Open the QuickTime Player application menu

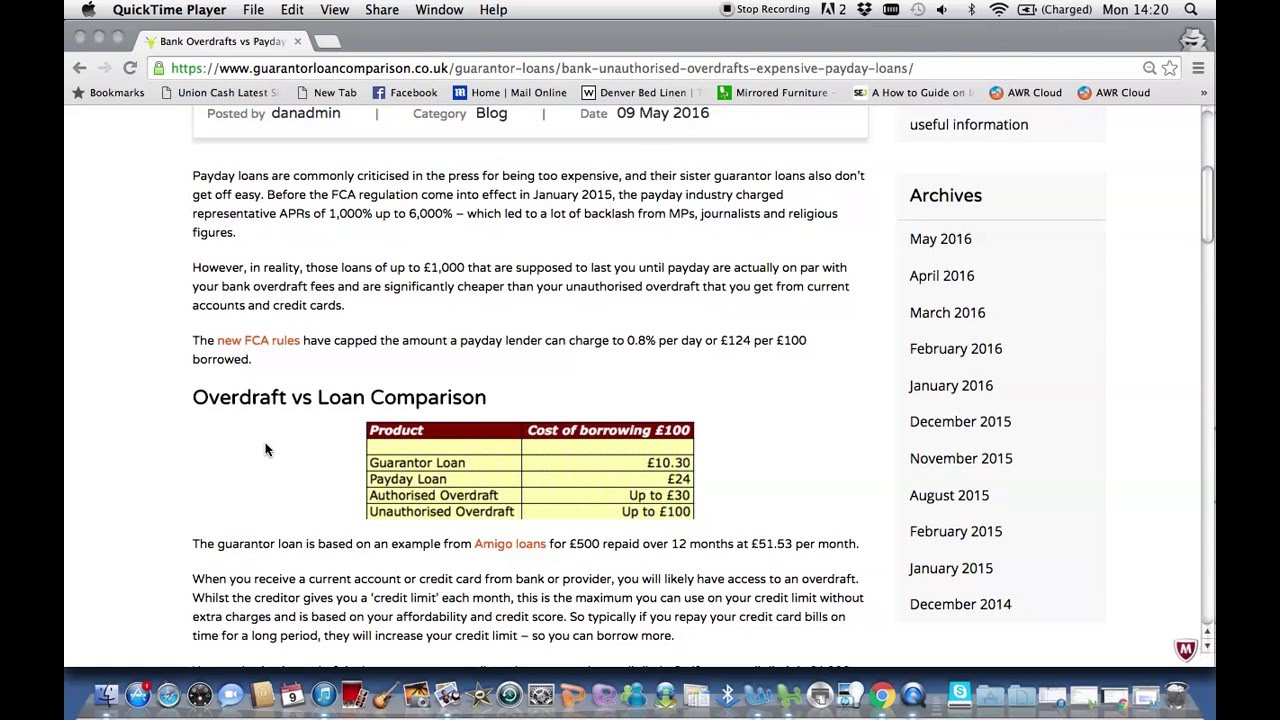[x=169, y=9]
